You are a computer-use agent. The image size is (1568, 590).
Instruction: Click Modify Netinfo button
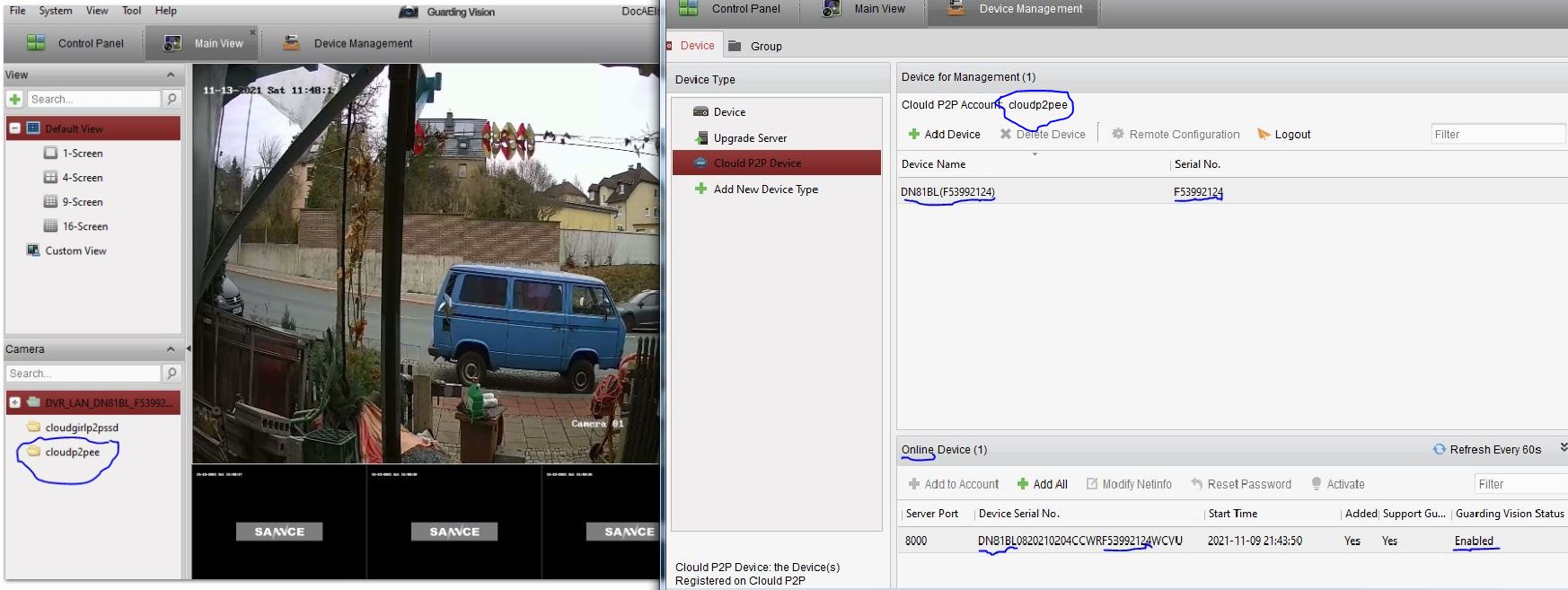[x=1129, y=484]
